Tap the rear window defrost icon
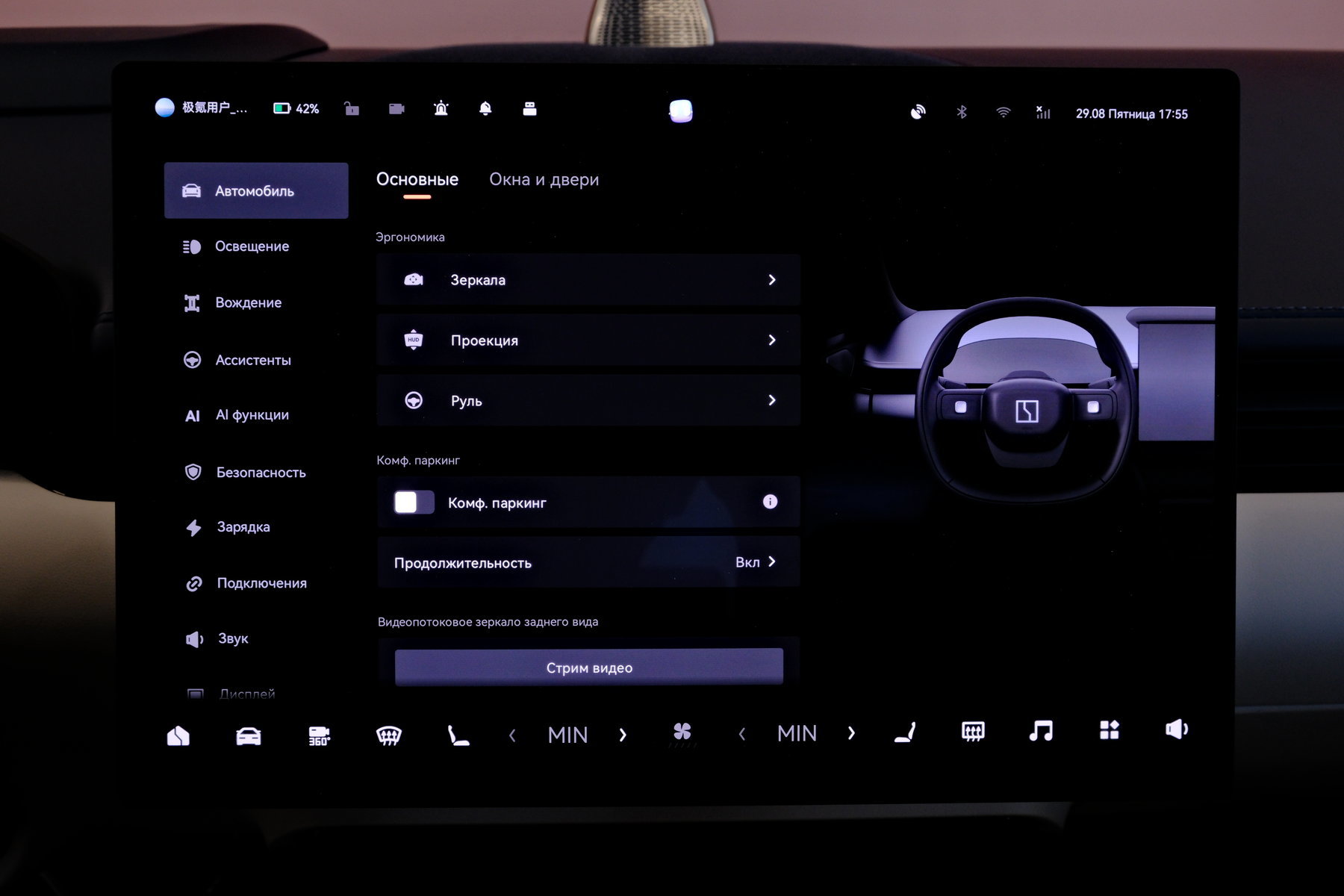This screenshot has width=1344, height=896. point(972,731)
